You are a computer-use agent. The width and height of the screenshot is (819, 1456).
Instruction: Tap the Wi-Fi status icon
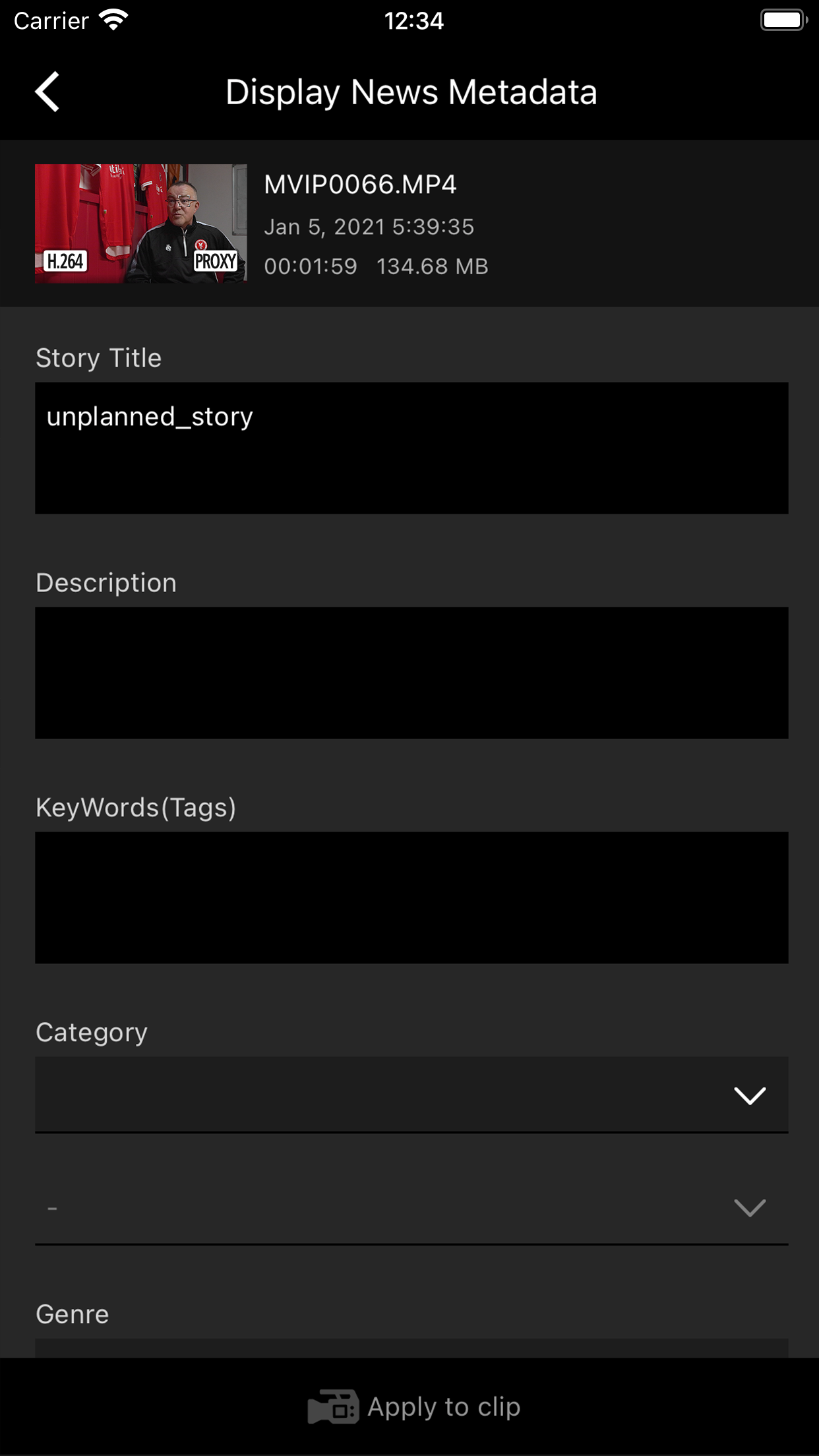(113, 20)
